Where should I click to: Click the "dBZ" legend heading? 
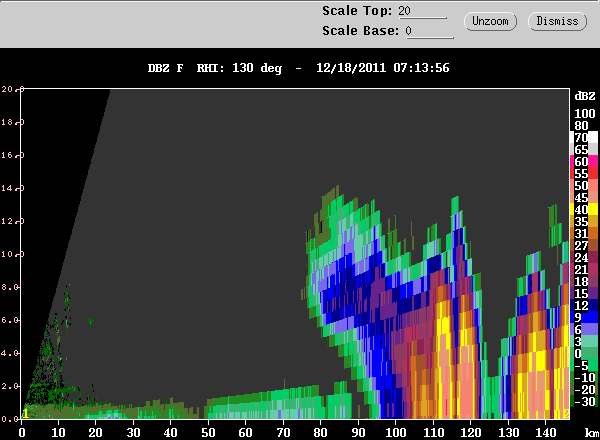[x=585, y=96]
